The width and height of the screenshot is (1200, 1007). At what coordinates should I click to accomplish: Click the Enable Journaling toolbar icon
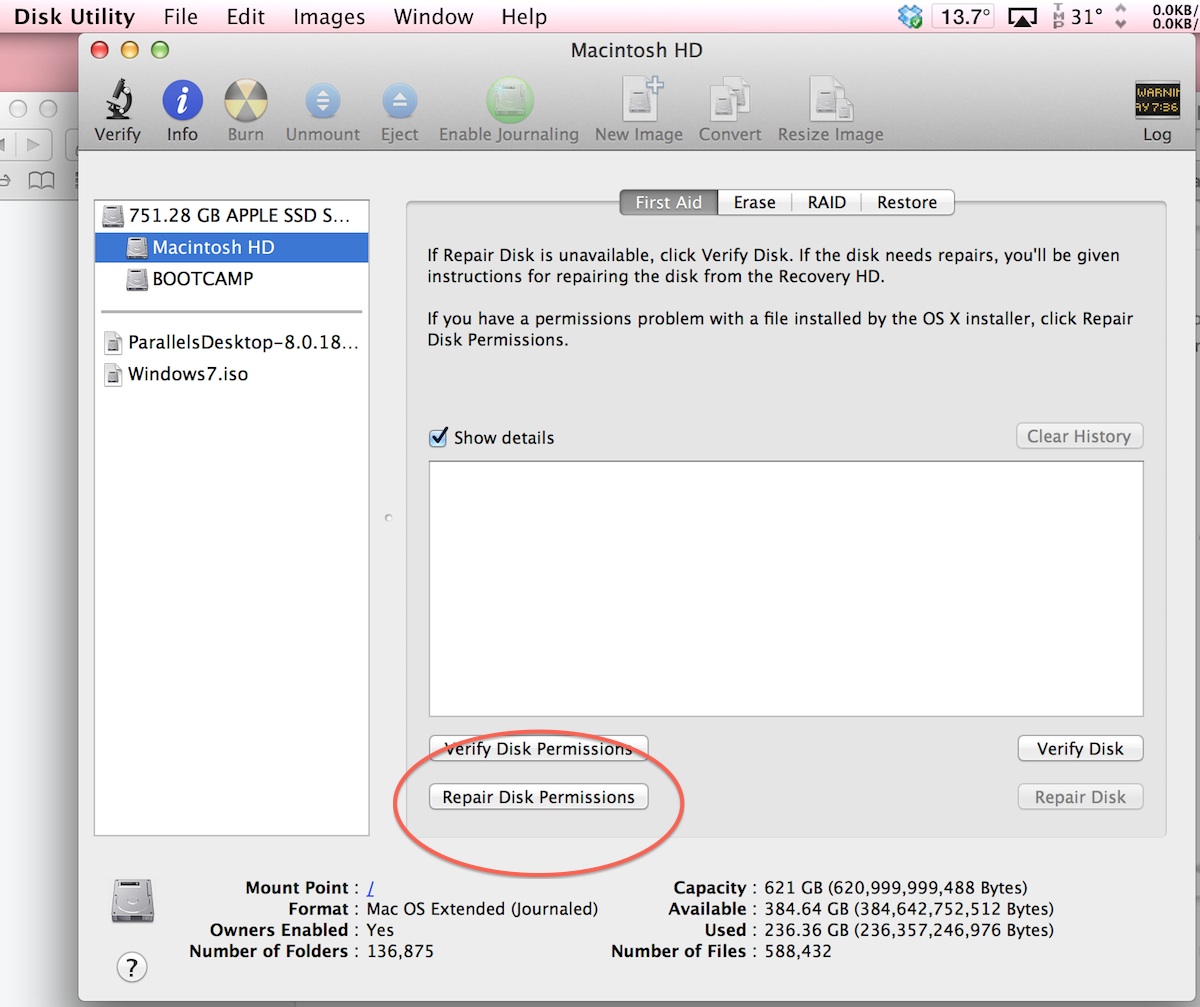[509, 100]
